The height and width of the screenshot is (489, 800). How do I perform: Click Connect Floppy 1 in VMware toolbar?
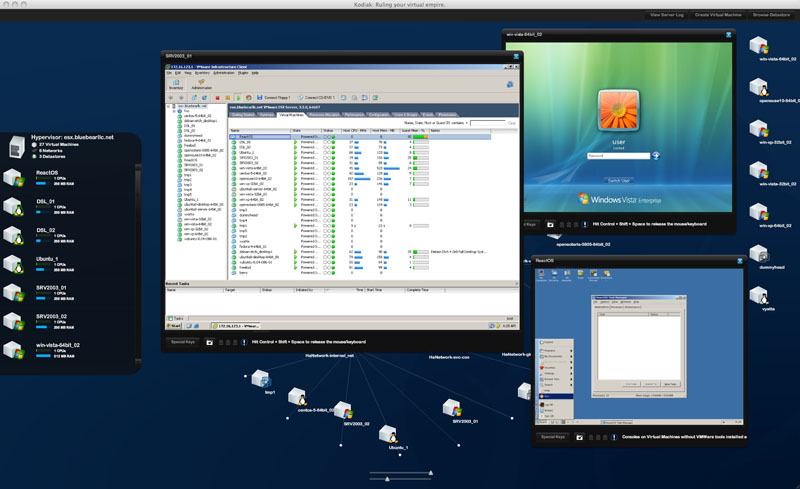tap(273, 97)
